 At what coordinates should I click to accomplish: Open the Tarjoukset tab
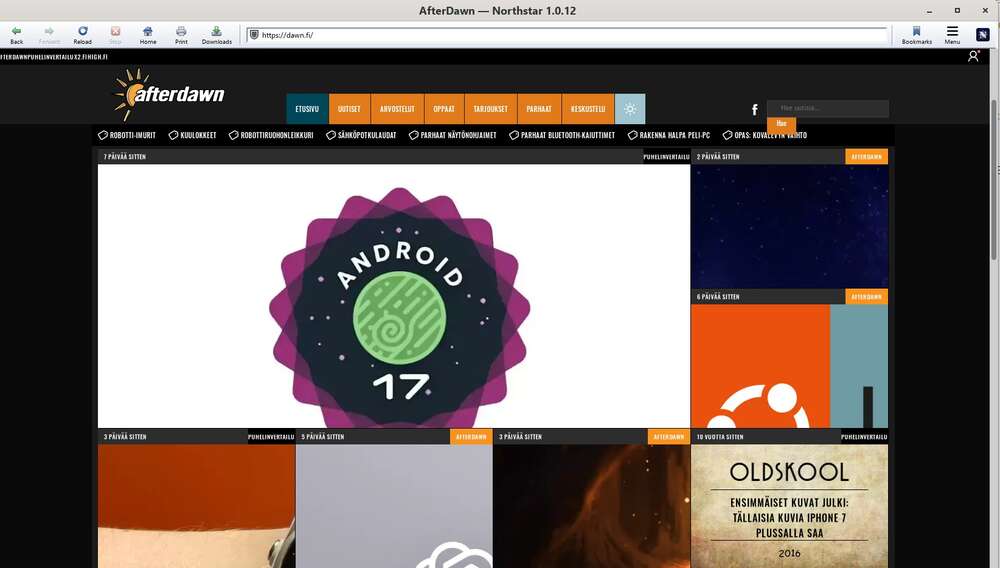point(490,109)
